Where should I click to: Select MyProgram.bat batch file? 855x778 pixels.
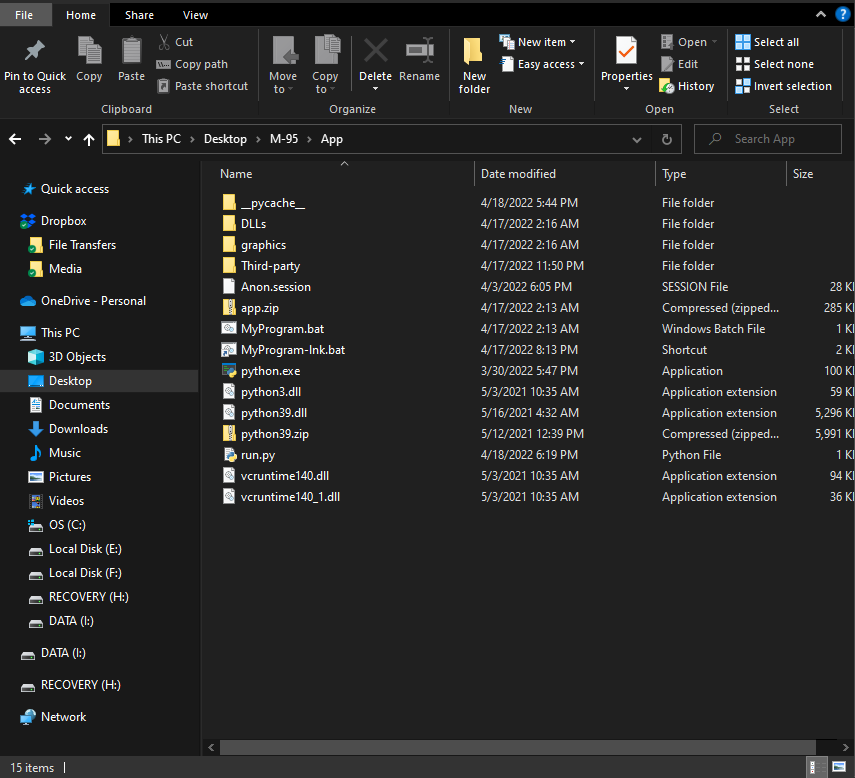[282, 329]
